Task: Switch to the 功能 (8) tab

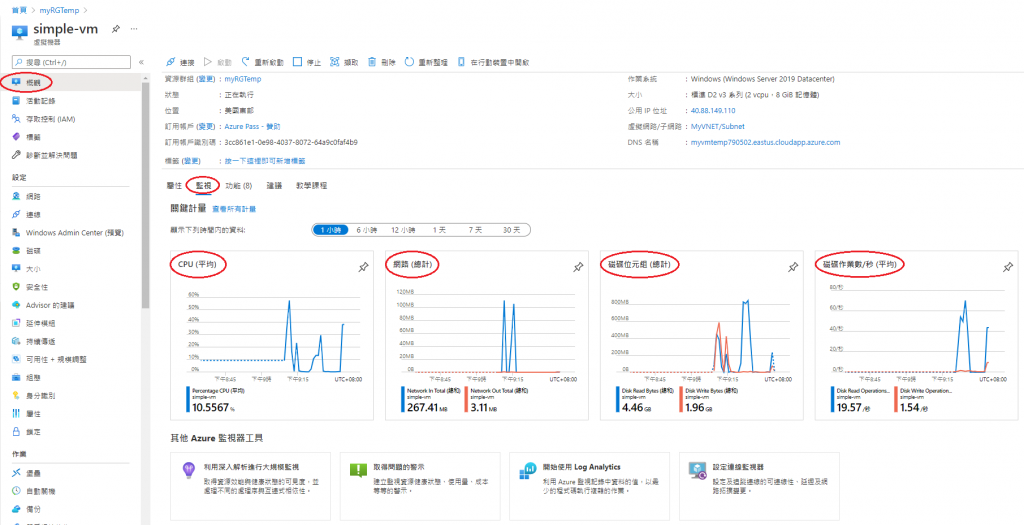Action: point(238,185)
